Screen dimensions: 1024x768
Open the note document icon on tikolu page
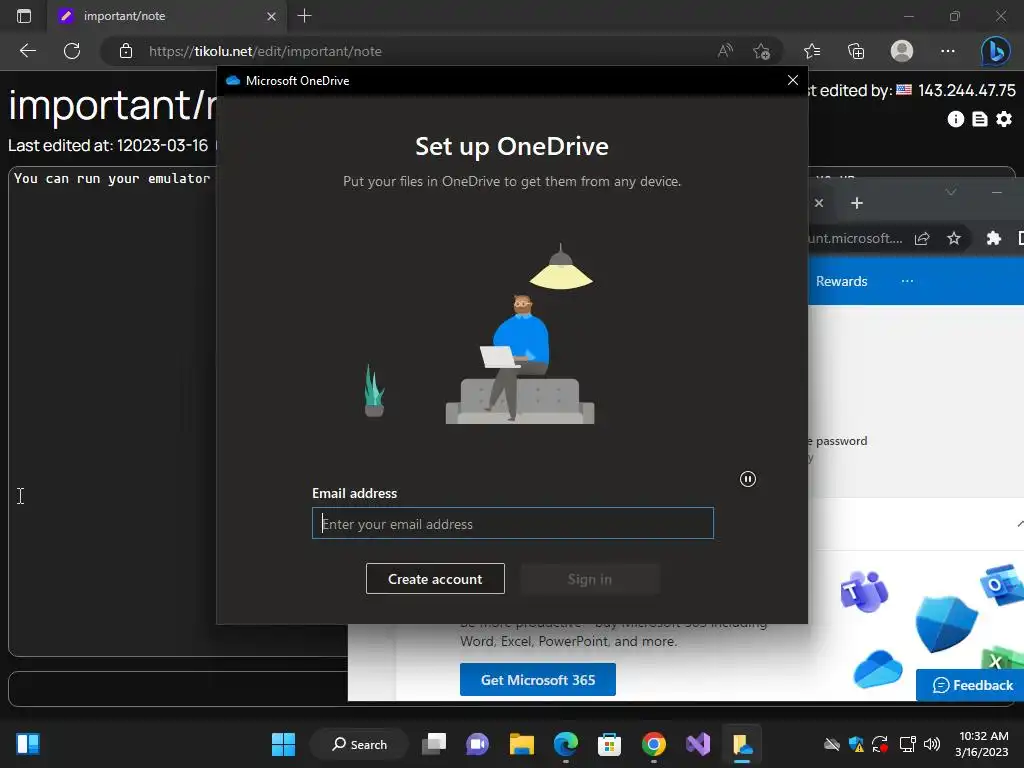pyautogui.click(x=980, y=119)
